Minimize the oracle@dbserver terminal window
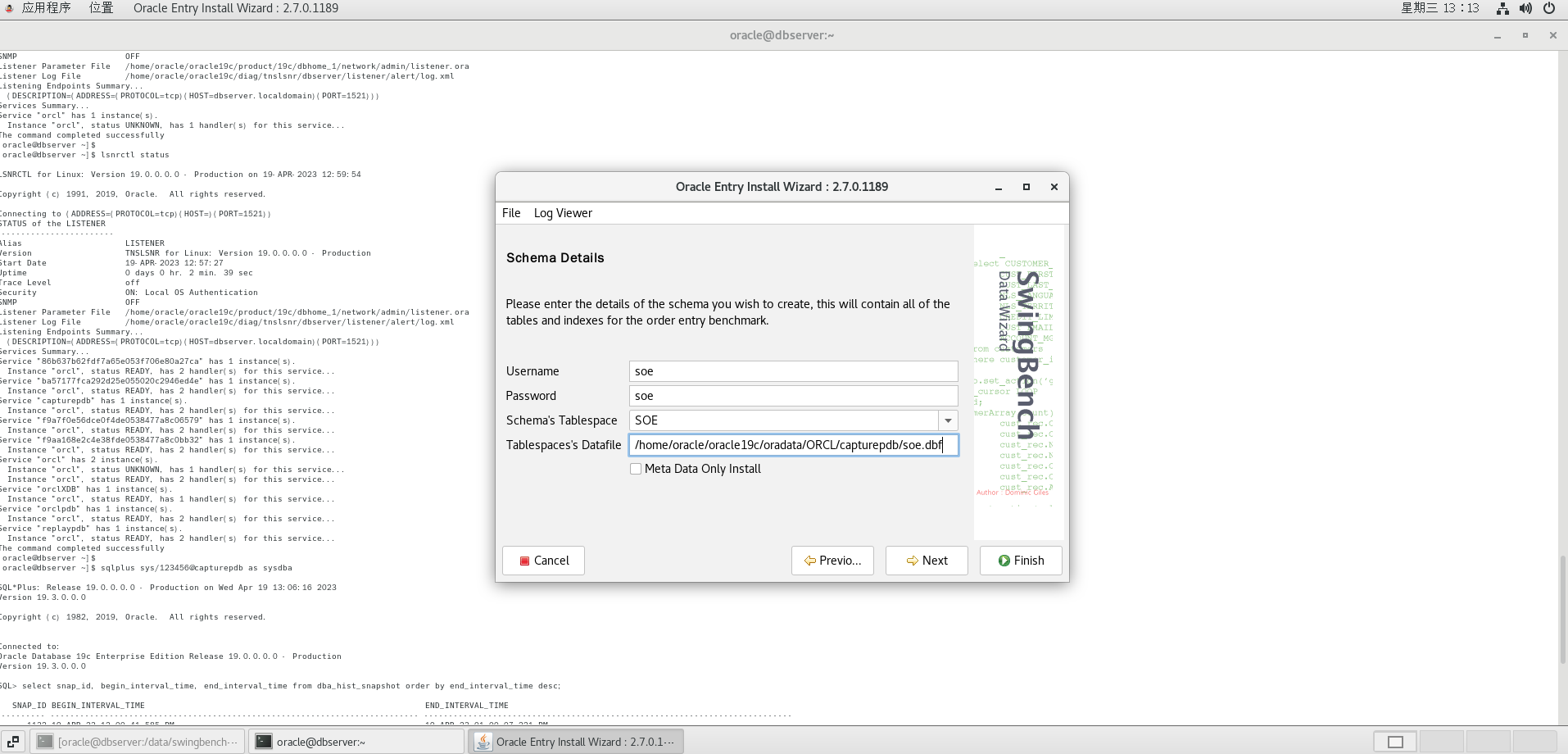 (1498, 36)
